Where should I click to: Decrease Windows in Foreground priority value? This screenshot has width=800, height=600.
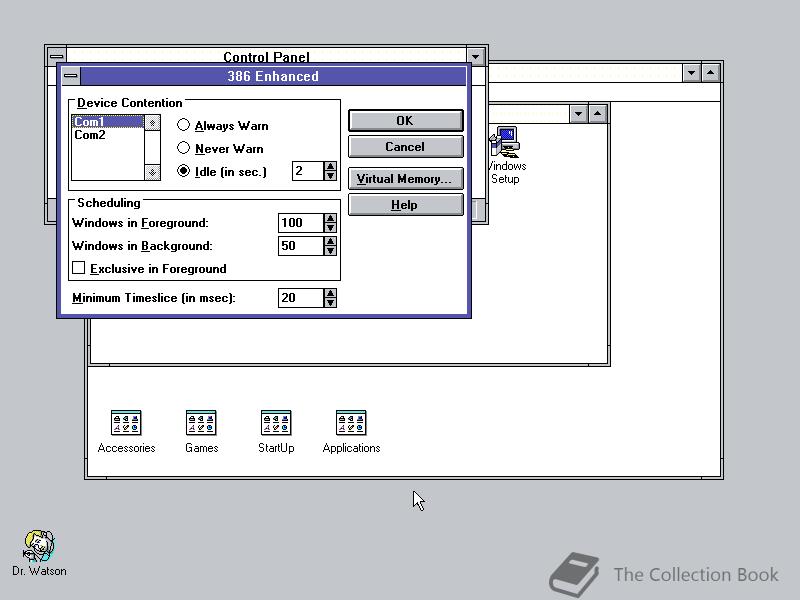(331, 228)
